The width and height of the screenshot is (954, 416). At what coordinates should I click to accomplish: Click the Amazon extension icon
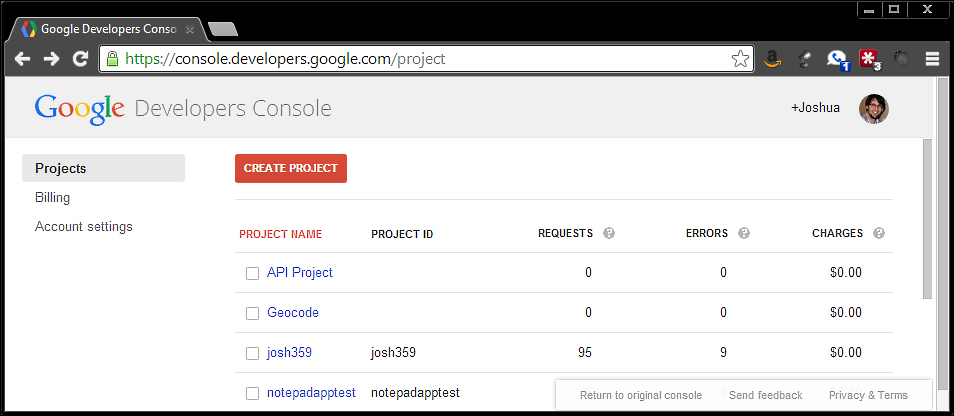pyautogui.click(x=772, y=59)
